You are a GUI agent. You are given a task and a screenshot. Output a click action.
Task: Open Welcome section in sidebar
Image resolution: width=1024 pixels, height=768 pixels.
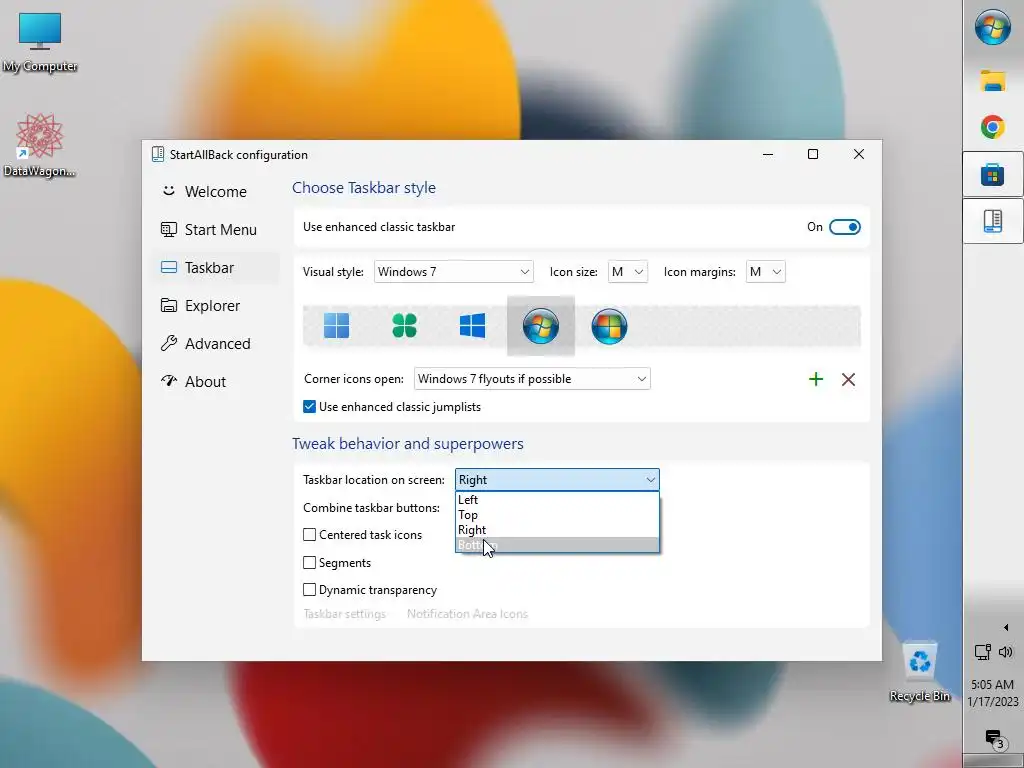pos(216,191)
